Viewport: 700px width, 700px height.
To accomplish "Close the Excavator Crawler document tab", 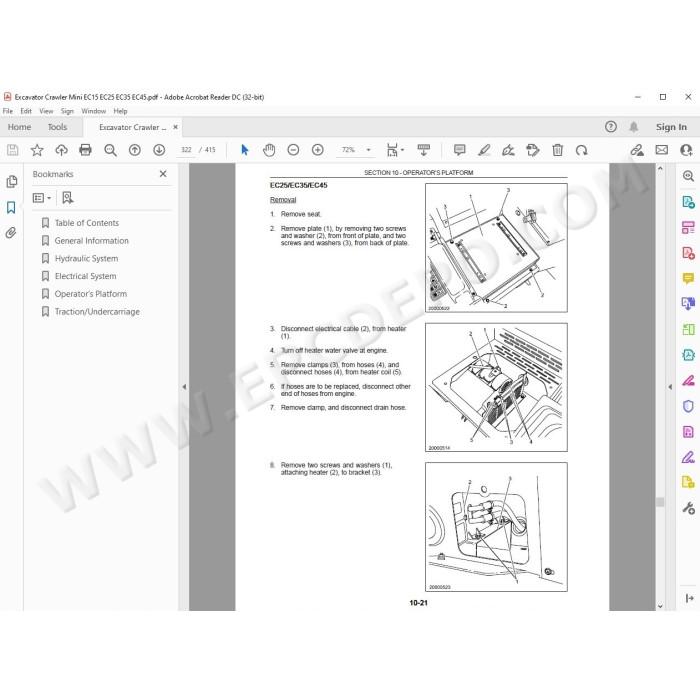I will click(175, 127).
